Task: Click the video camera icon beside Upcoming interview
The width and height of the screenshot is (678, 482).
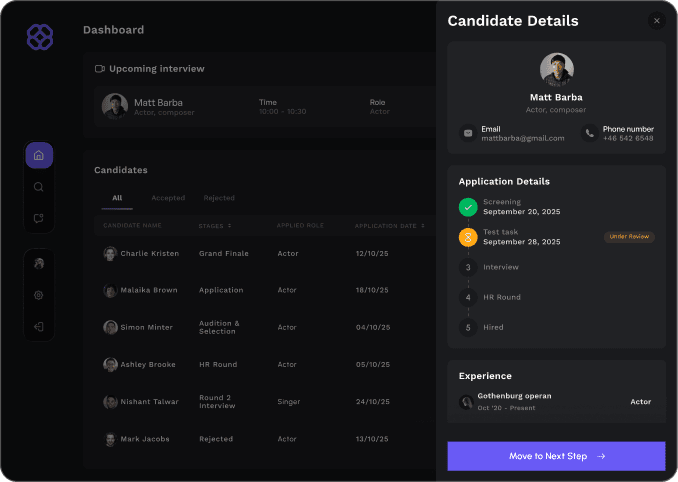Action: click(100, 69)
